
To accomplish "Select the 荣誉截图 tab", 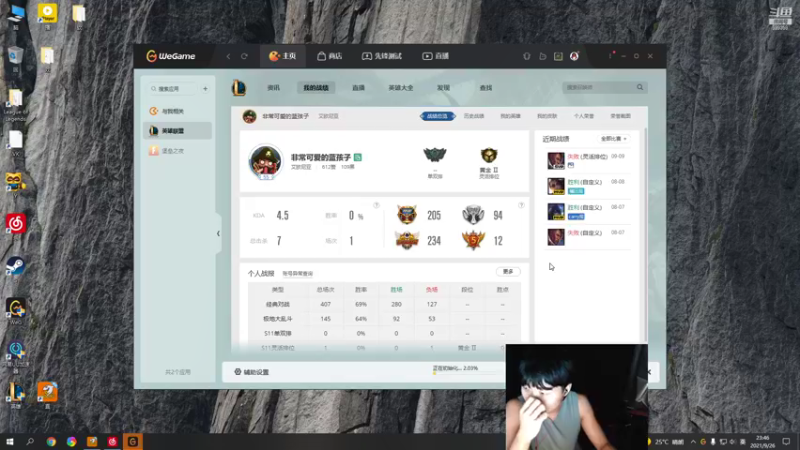I will point(620,116).
